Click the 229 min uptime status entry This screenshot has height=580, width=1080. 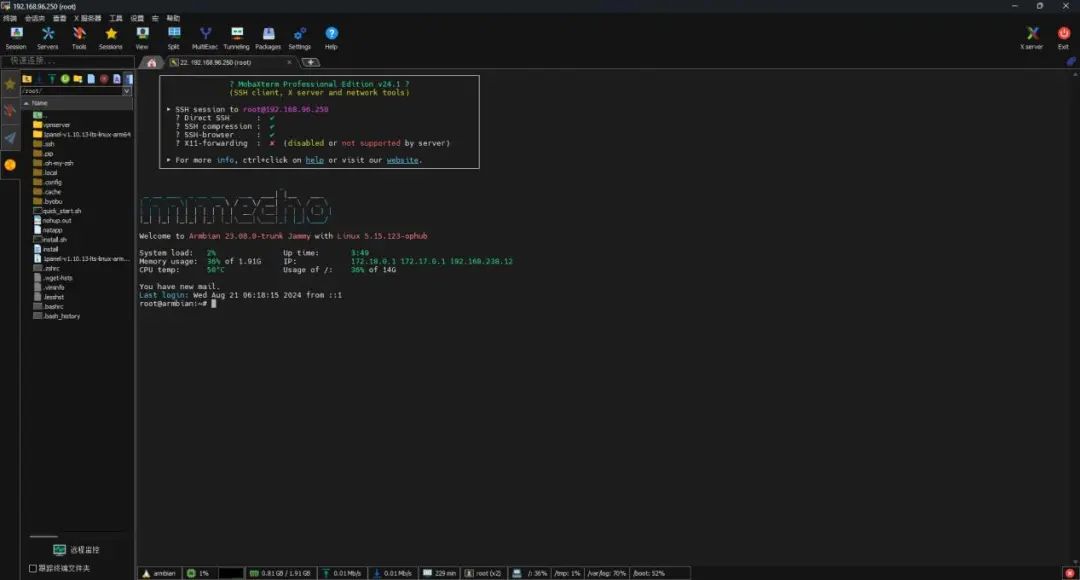pyautogui.click(x=439, y=573)
